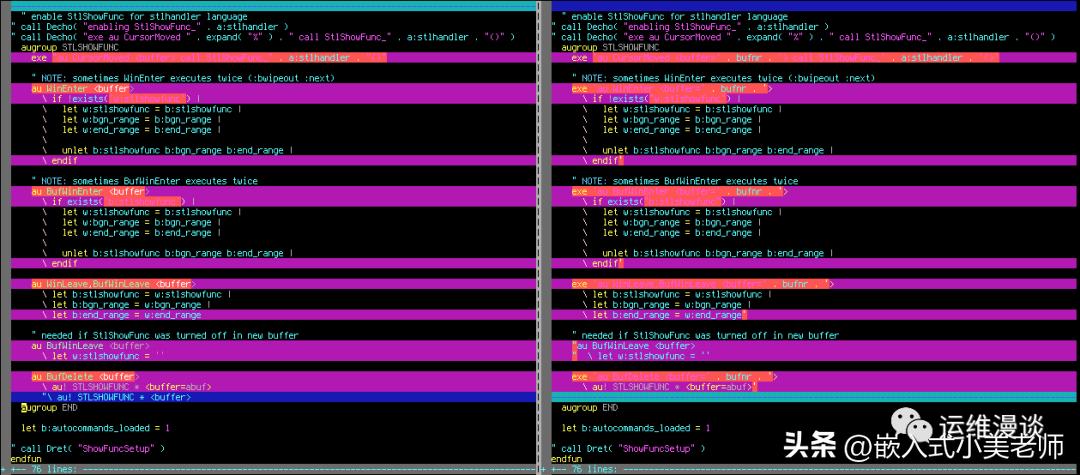The height and width of the screenshot is (475, 1080).
Task: Click 'NOTE: sometimes BufWinEnter executes twice' in right pane
Action: coord(685,182)
